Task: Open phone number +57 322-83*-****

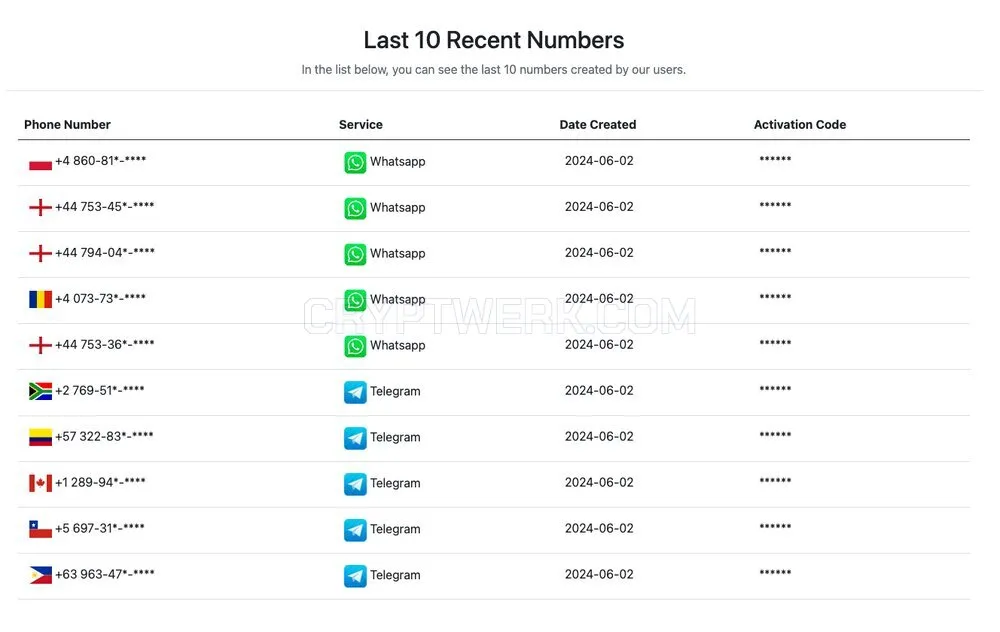Action: tap(104, 436)
